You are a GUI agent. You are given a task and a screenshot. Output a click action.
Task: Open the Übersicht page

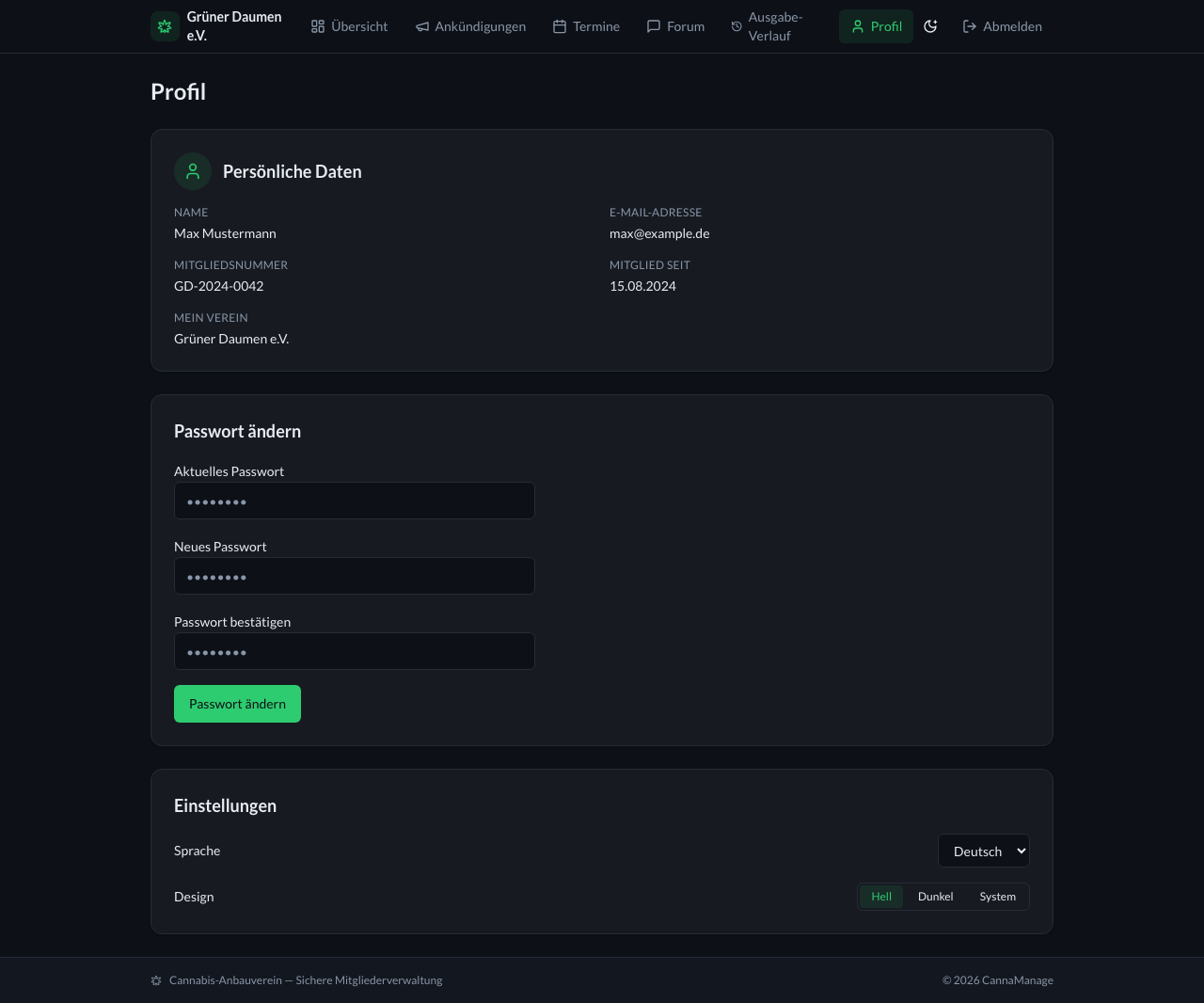pyautogui.click(x=349, y=26)
